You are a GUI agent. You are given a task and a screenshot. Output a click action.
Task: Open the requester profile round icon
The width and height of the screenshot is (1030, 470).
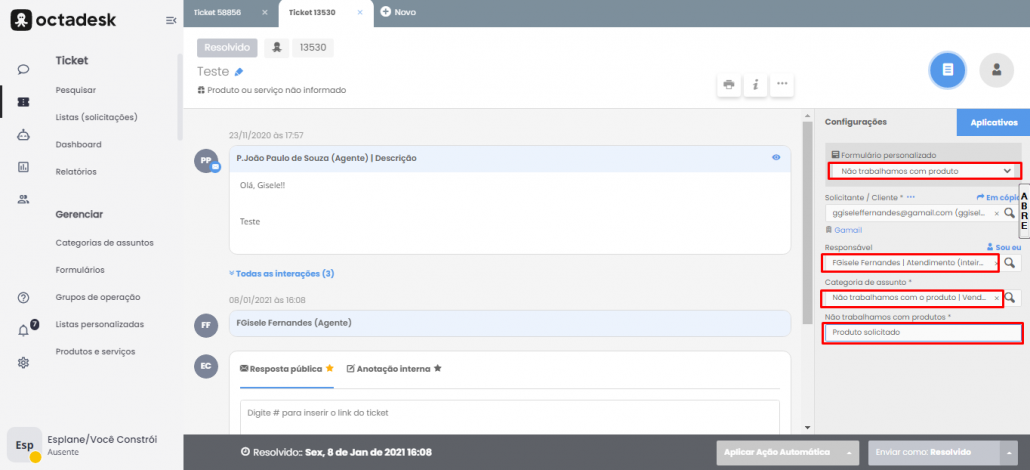(997, 69)
